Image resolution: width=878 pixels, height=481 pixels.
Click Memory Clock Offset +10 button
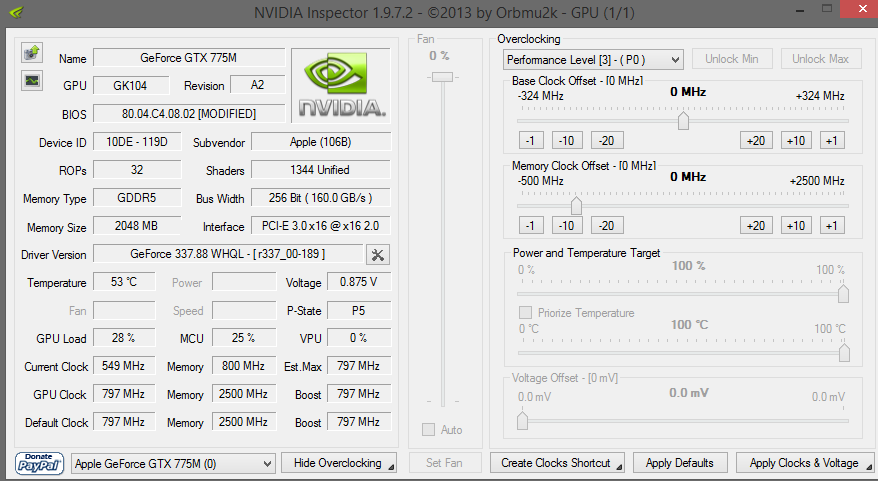pyautogui.click(x=796, y=226)
